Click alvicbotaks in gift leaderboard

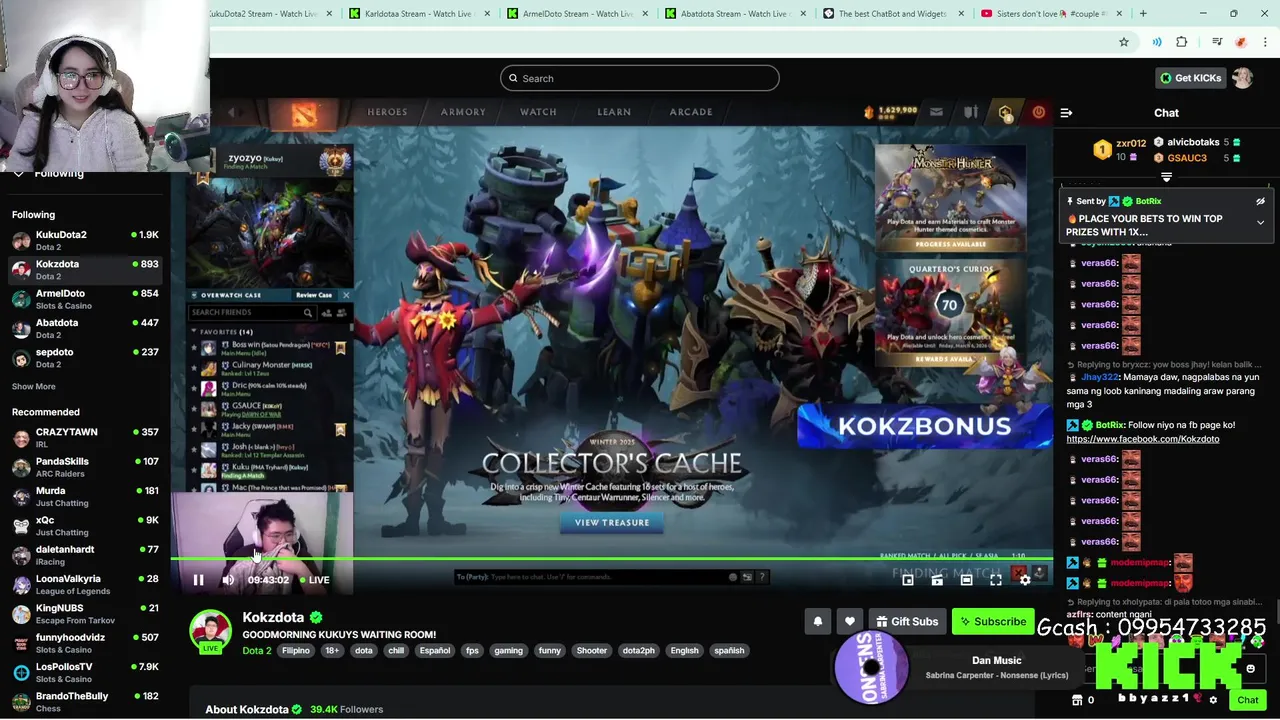[1193, 143]
